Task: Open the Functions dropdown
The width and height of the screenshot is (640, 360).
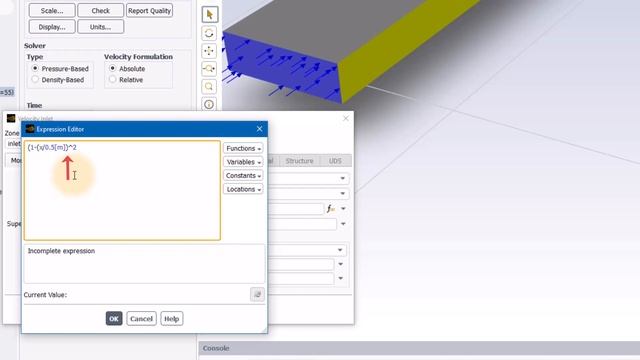Action: tap(243, 148)
